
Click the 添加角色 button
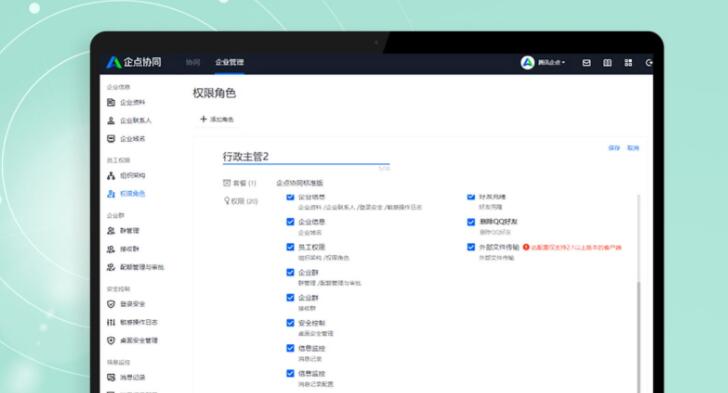click(x=217, y=119)
